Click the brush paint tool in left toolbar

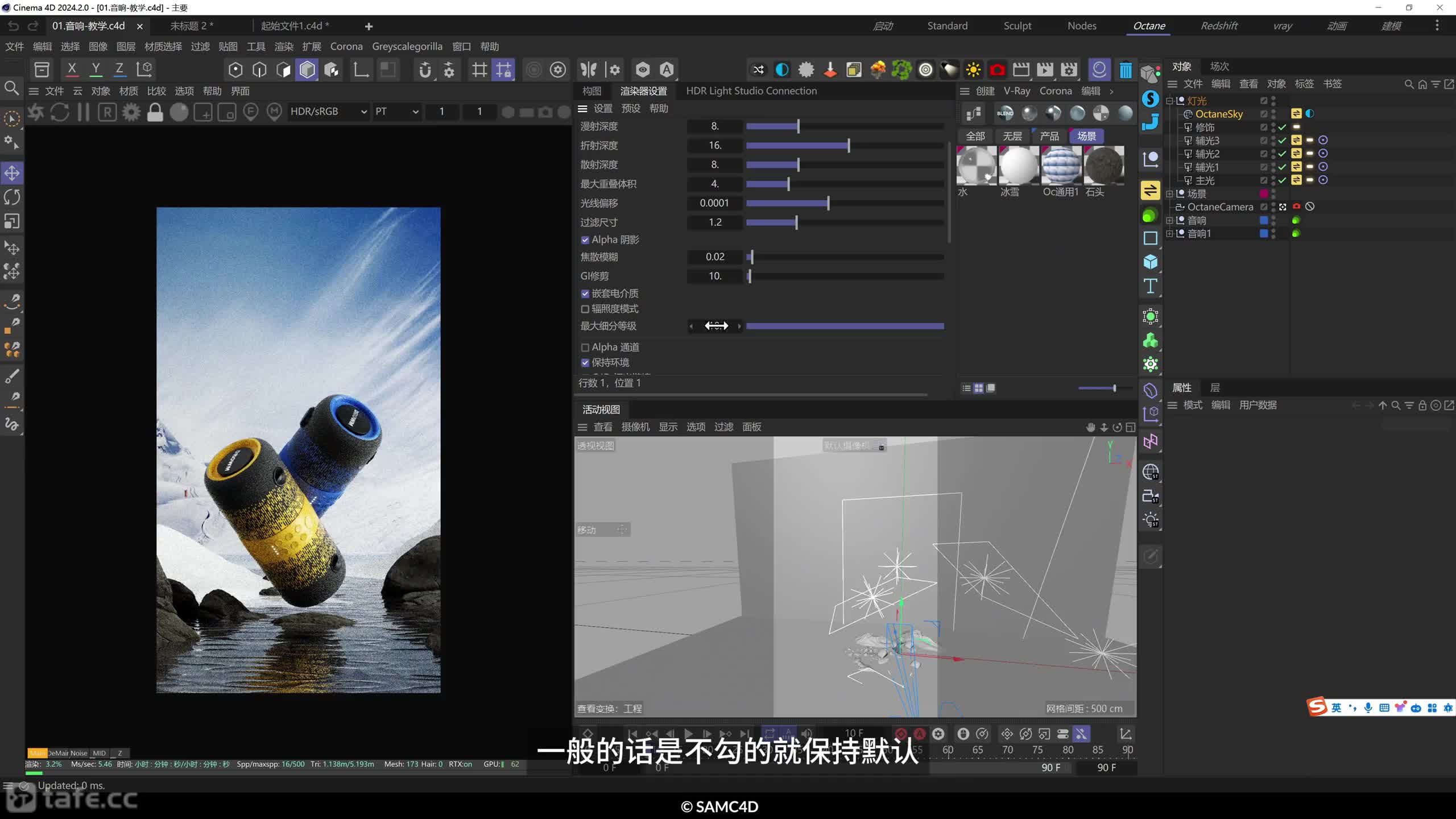click(12, 376)
